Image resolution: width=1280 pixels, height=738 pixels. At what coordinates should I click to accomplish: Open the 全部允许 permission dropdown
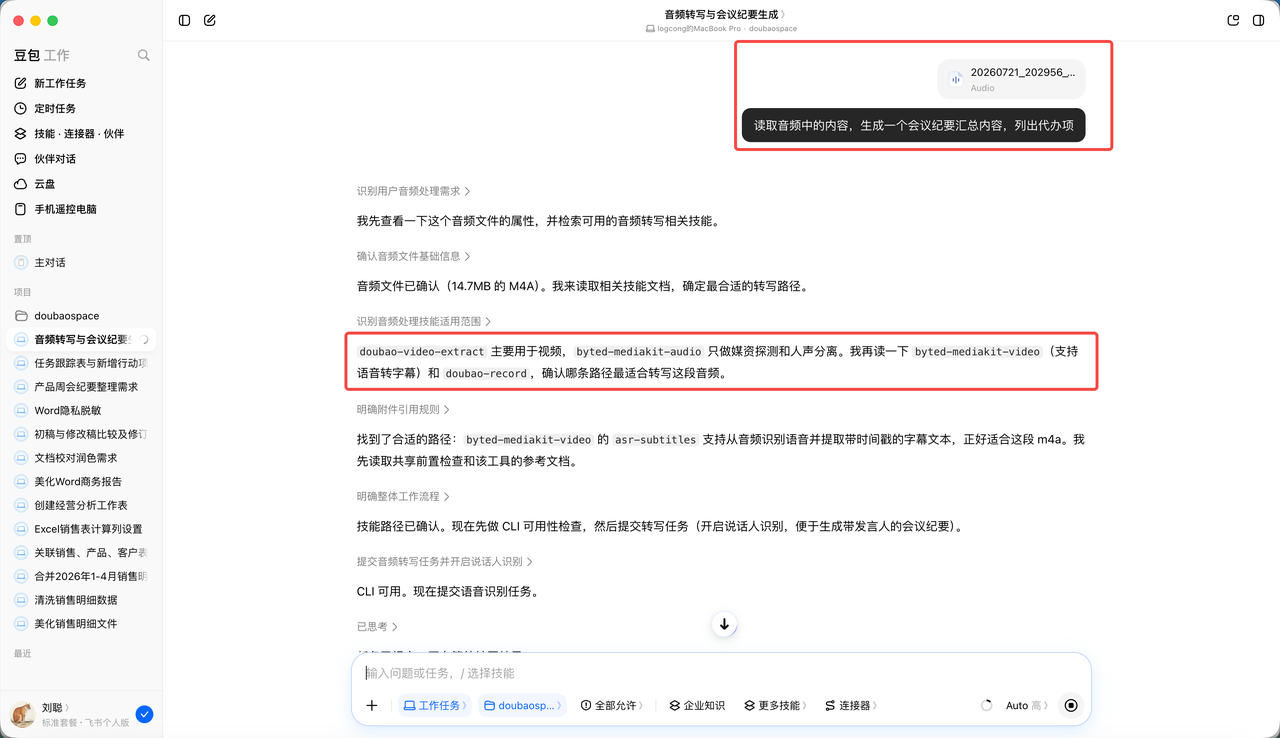[612, 705]
